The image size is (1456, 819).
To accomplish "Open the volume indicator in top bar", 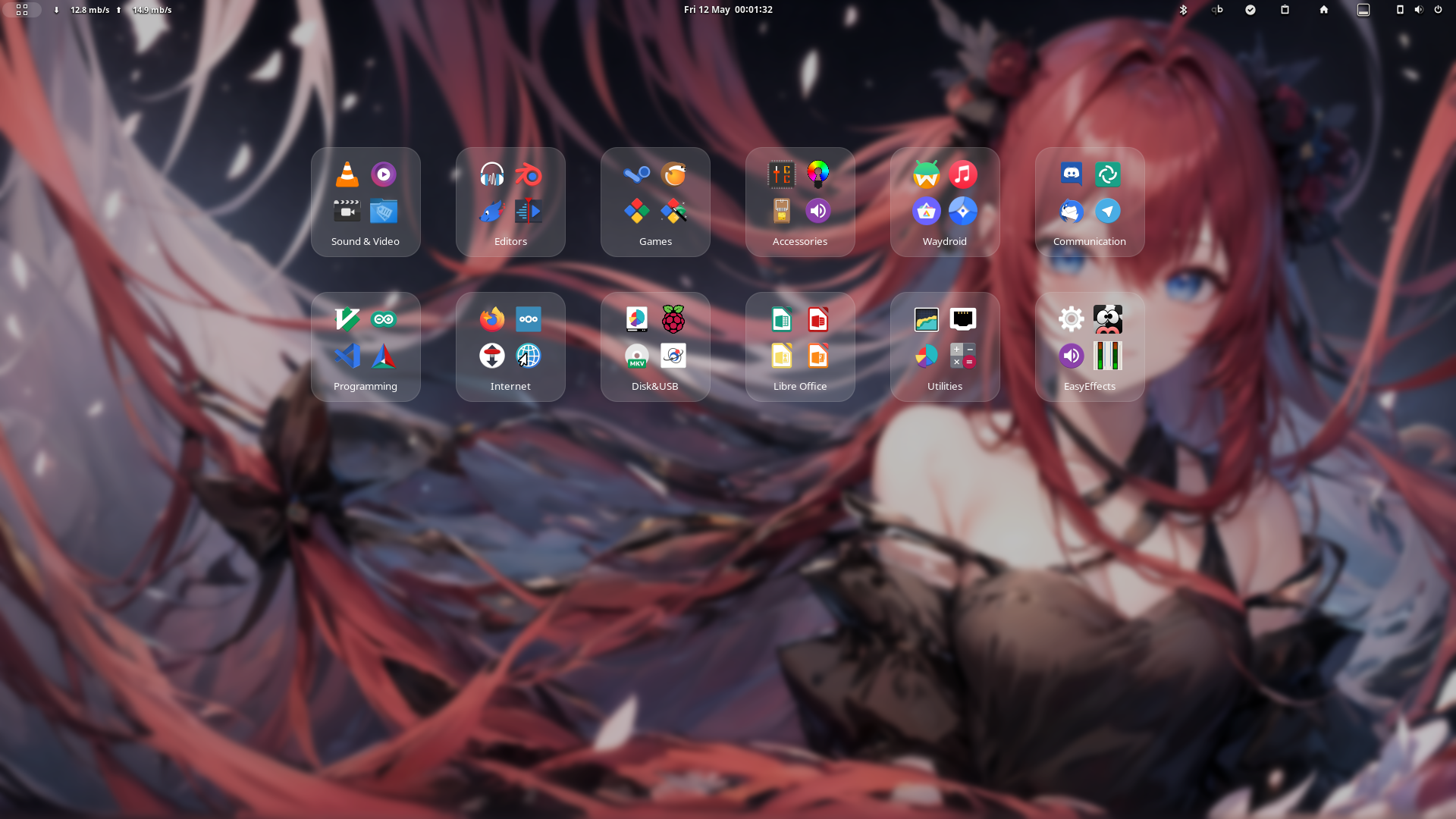I will point(1419,10).
